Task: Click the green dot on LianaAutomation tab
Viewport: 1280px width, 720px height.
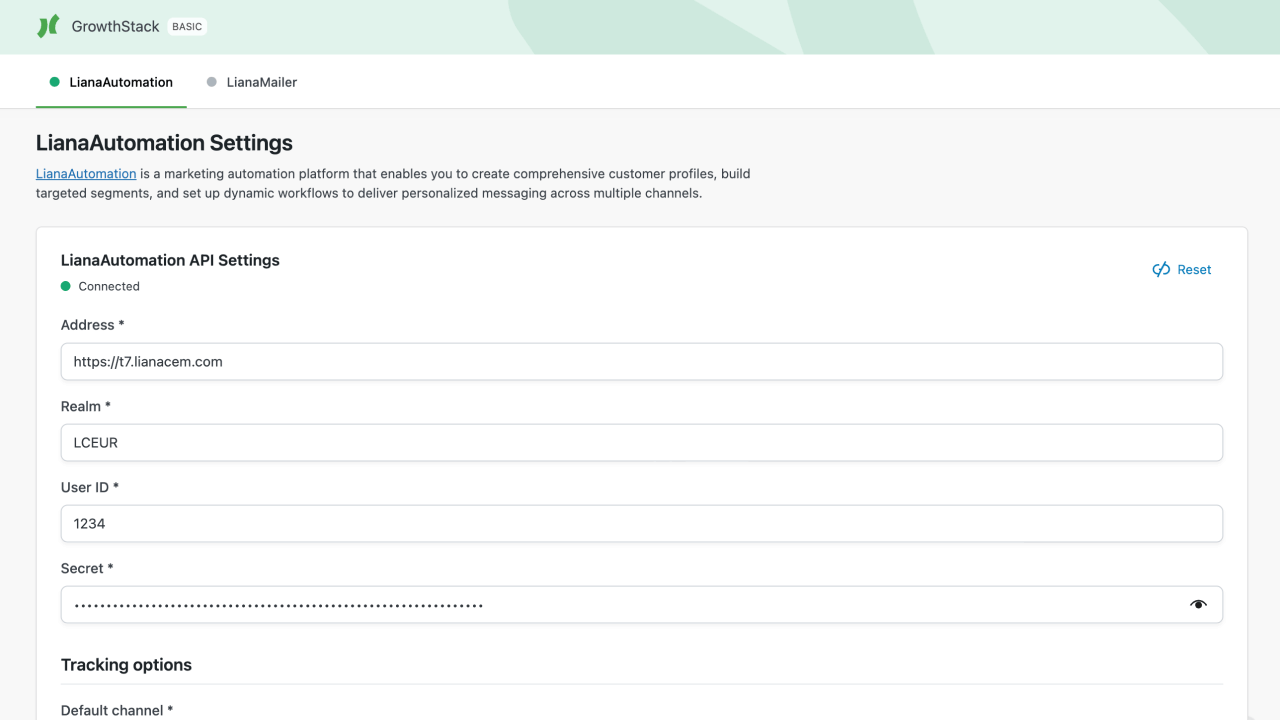Action: point(55,82)
